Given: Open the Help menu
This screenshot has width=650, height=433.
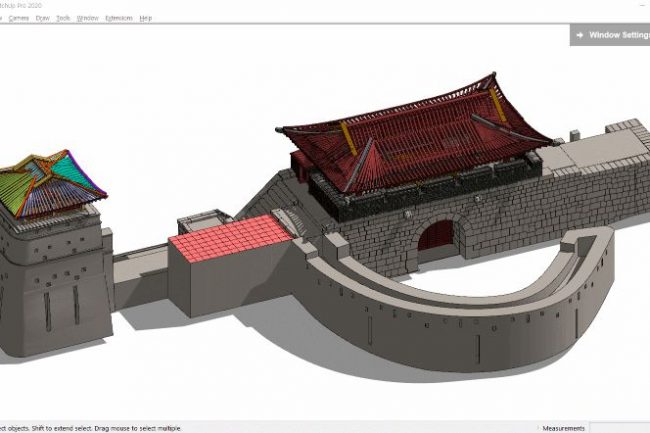Looking at the screenshot, I should (146, 18).
